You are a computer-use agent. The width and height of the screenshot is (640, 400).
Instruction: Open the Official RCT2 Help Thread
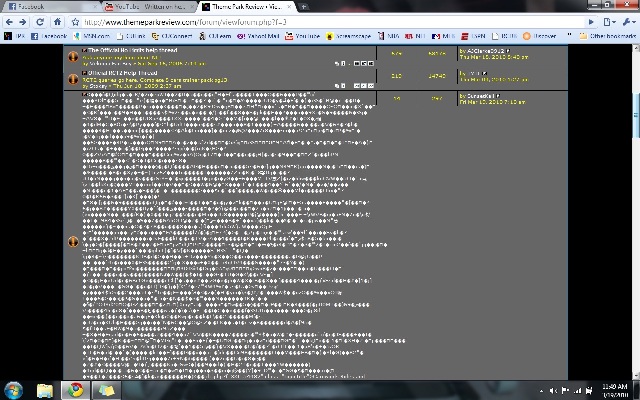point(122,73)
